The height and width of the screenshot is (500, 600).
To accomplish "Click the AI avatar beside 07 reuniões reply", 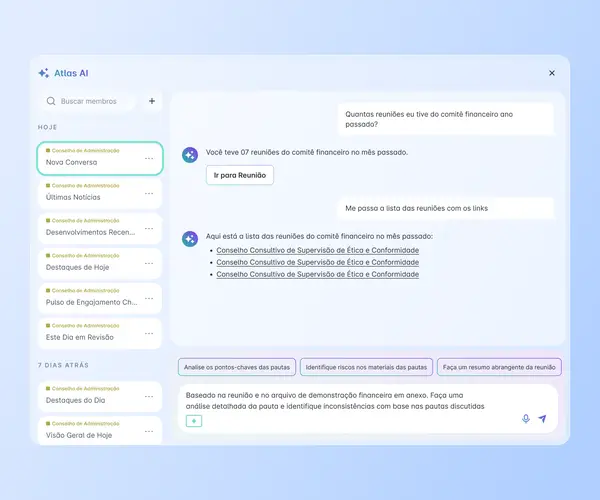I will pyautogui.click(x=190, y=155).
